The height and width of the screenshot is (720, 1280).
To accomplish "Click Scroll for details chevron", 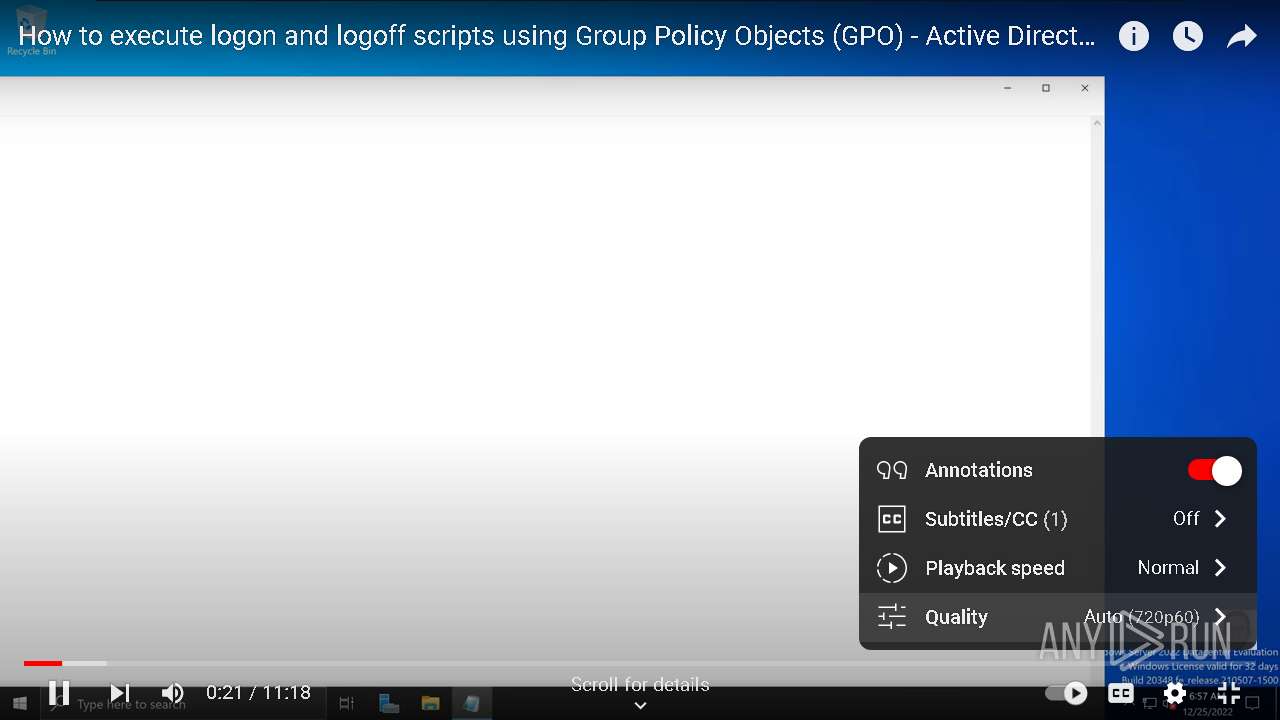I will pos(640,705).
